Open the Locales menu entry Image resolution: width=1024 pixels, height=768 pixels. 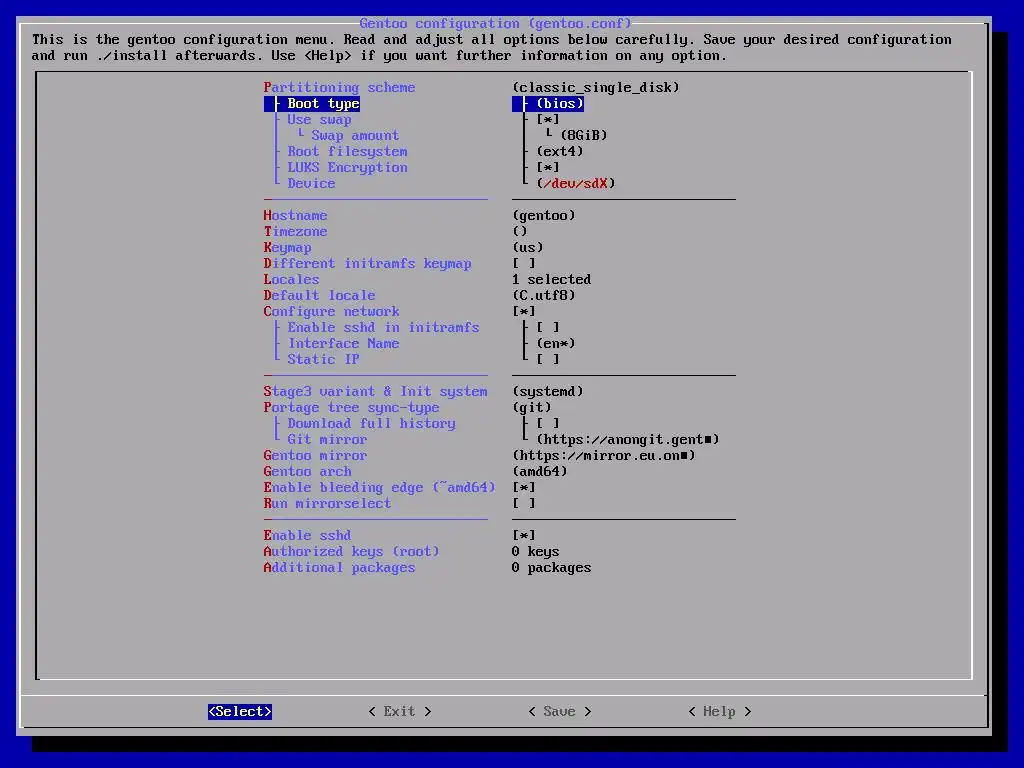coord(291,280)
